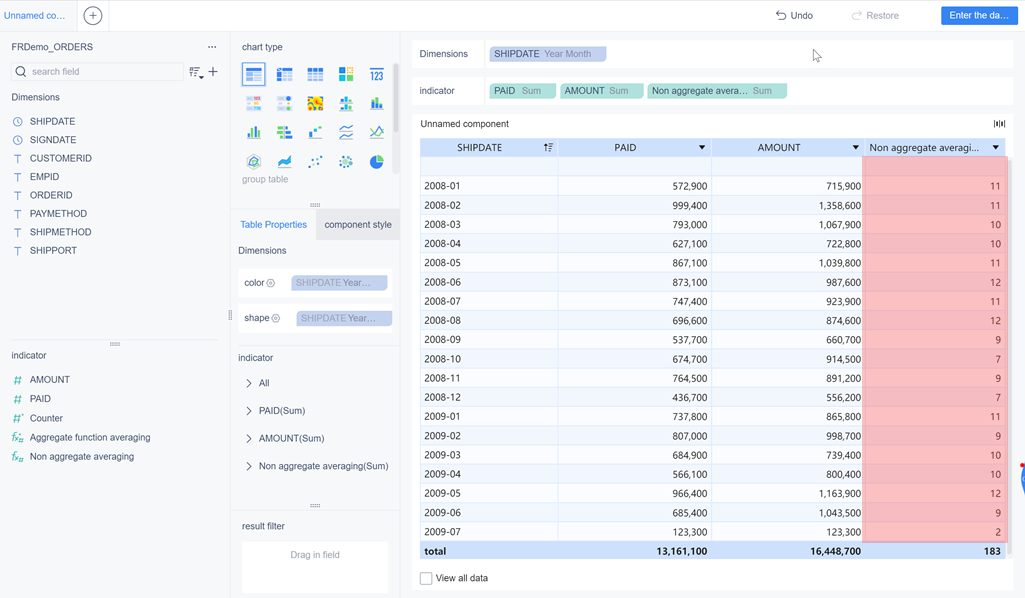Viewport: 1025px width, 598px height.
Task: Switch to the component style tab
Action: click(358, 225)
